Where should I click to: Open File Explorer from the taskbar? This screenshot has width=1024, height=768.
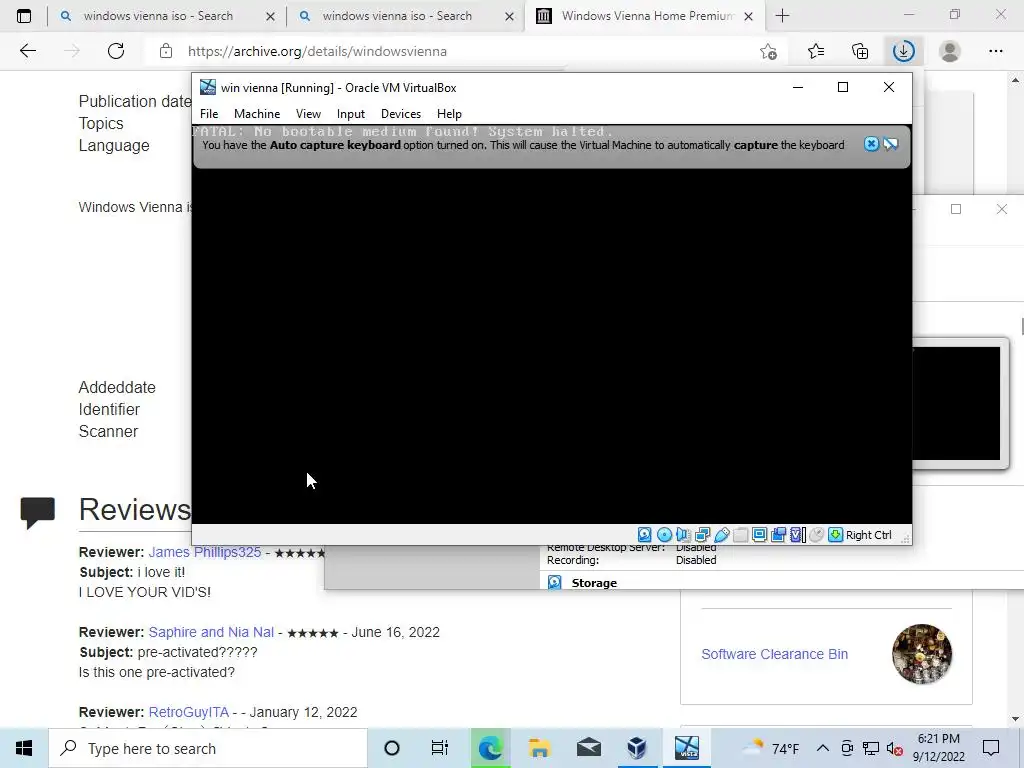coord(539,748)
